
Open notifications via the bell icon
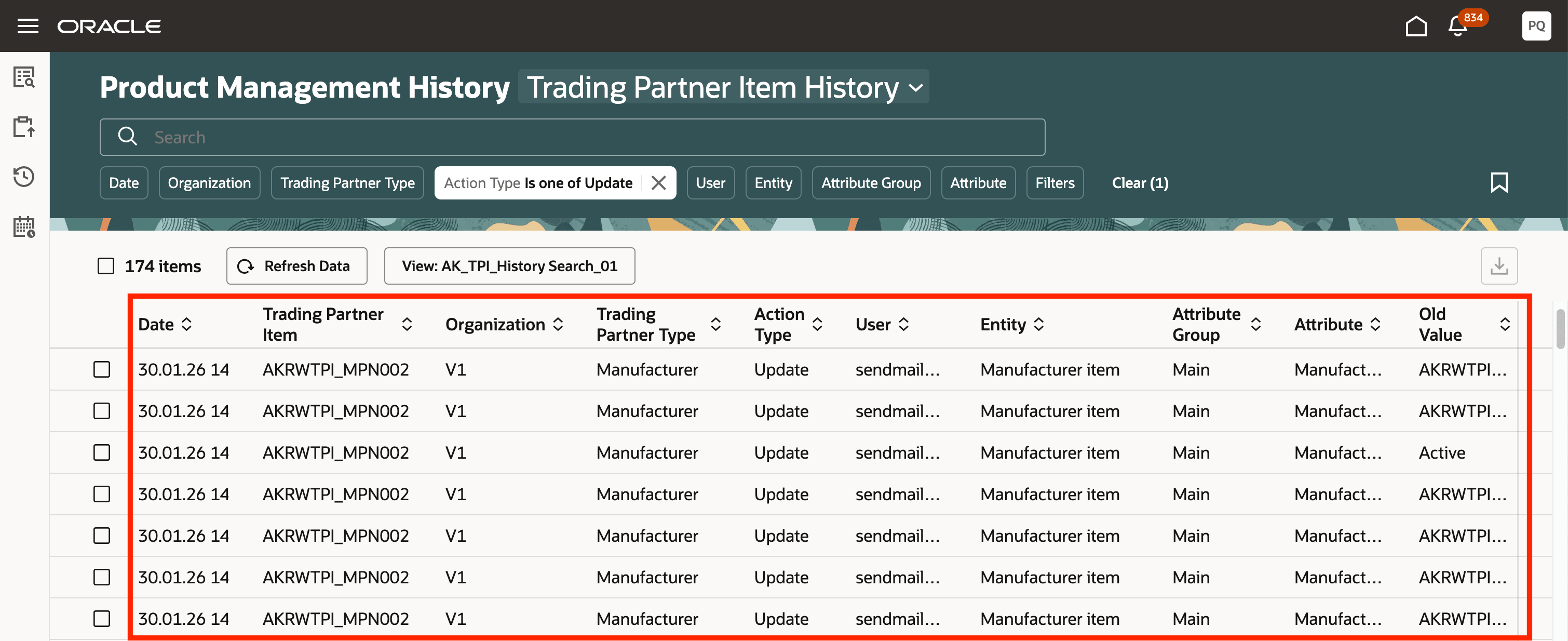tap(1456, 25)
